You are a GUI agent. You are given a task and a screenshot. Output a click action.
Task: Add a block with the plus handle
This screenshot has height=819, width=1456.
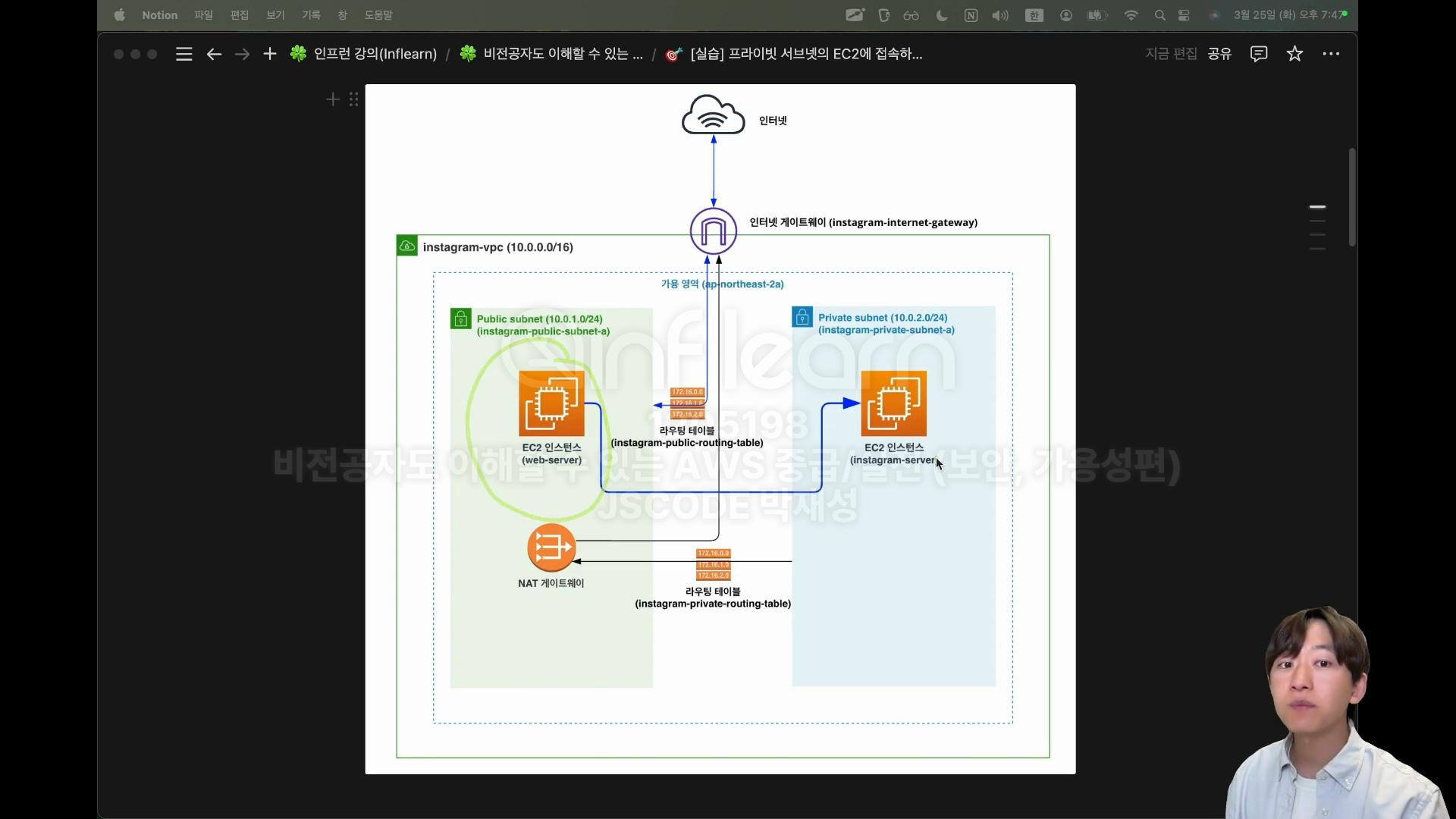[332, 99]
